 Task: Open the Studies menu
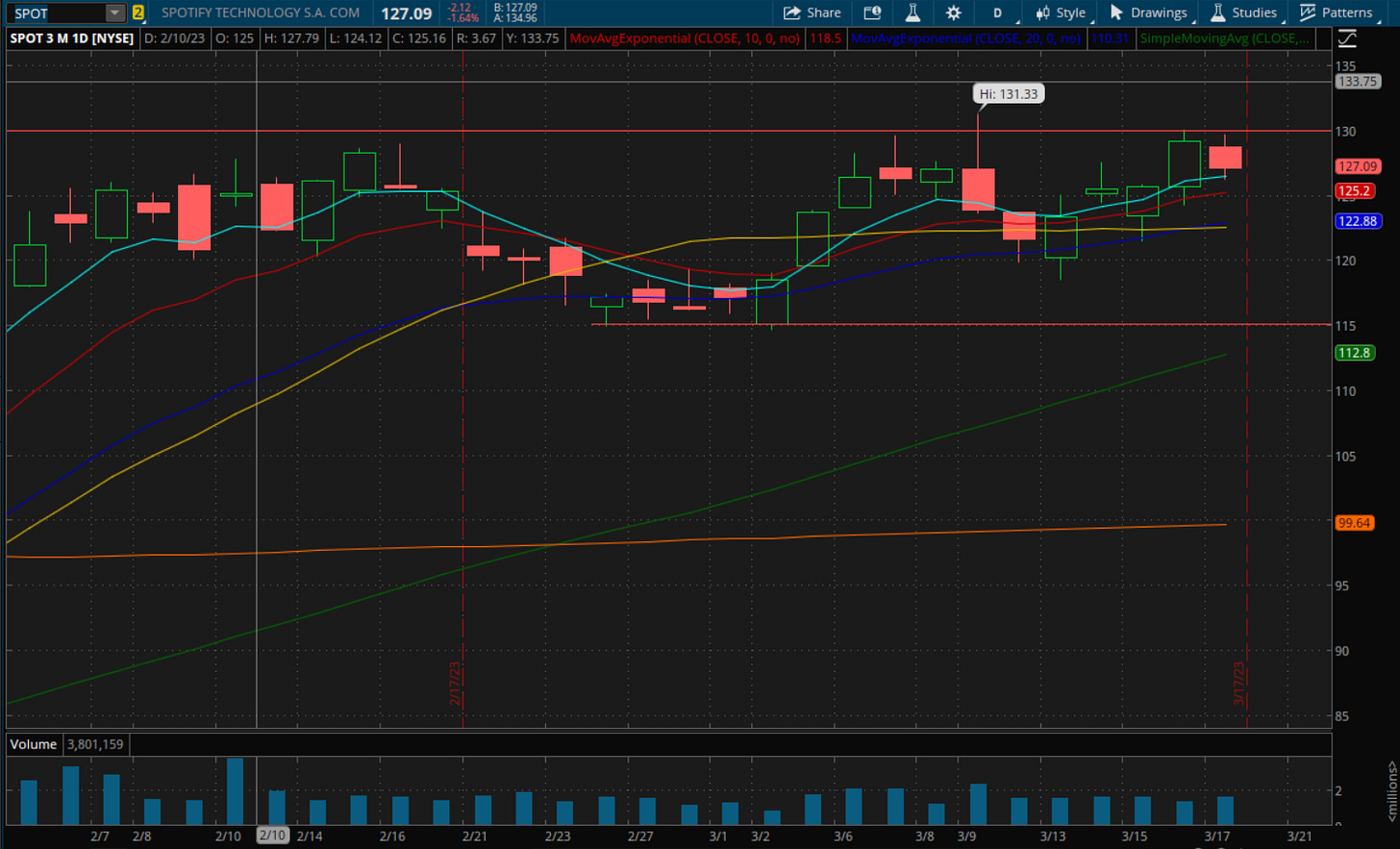[1244, 12]
